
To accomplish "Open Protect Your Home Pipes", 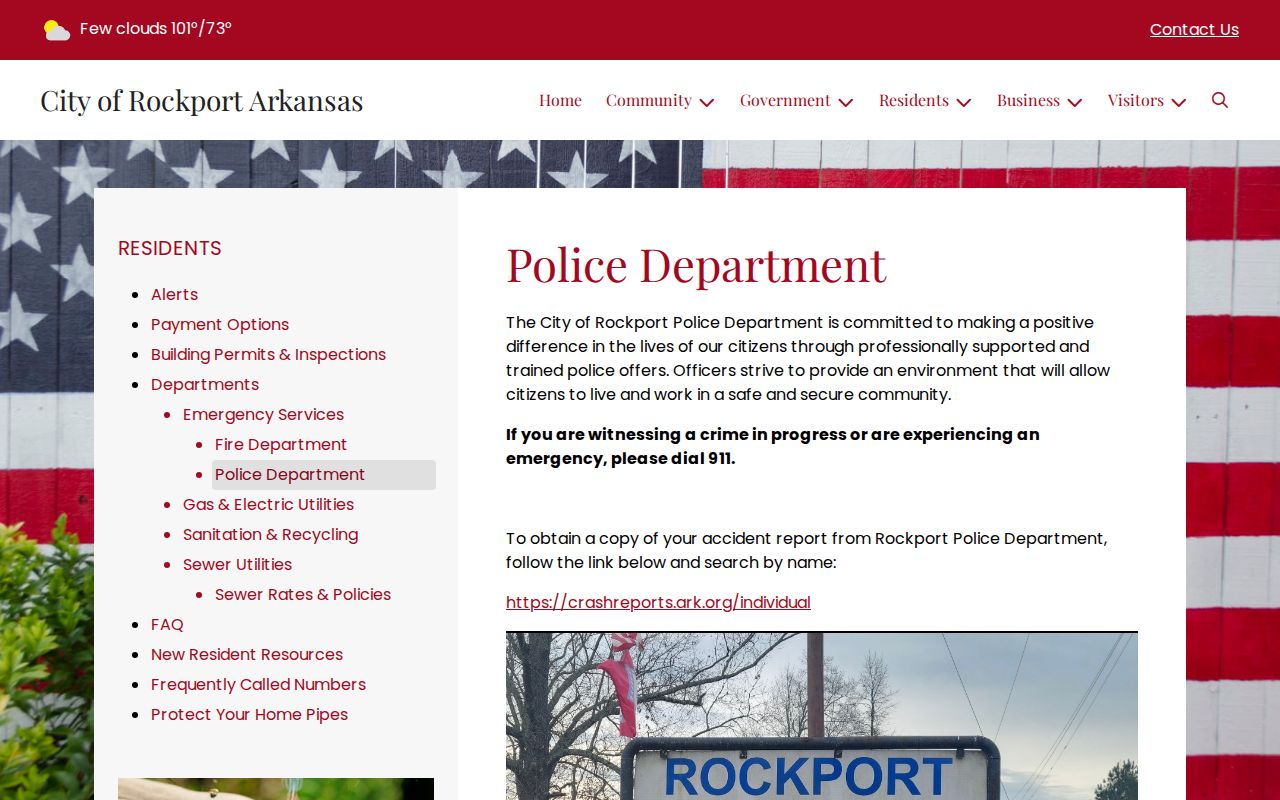I will pyautogui.click(x=249, y=714).
